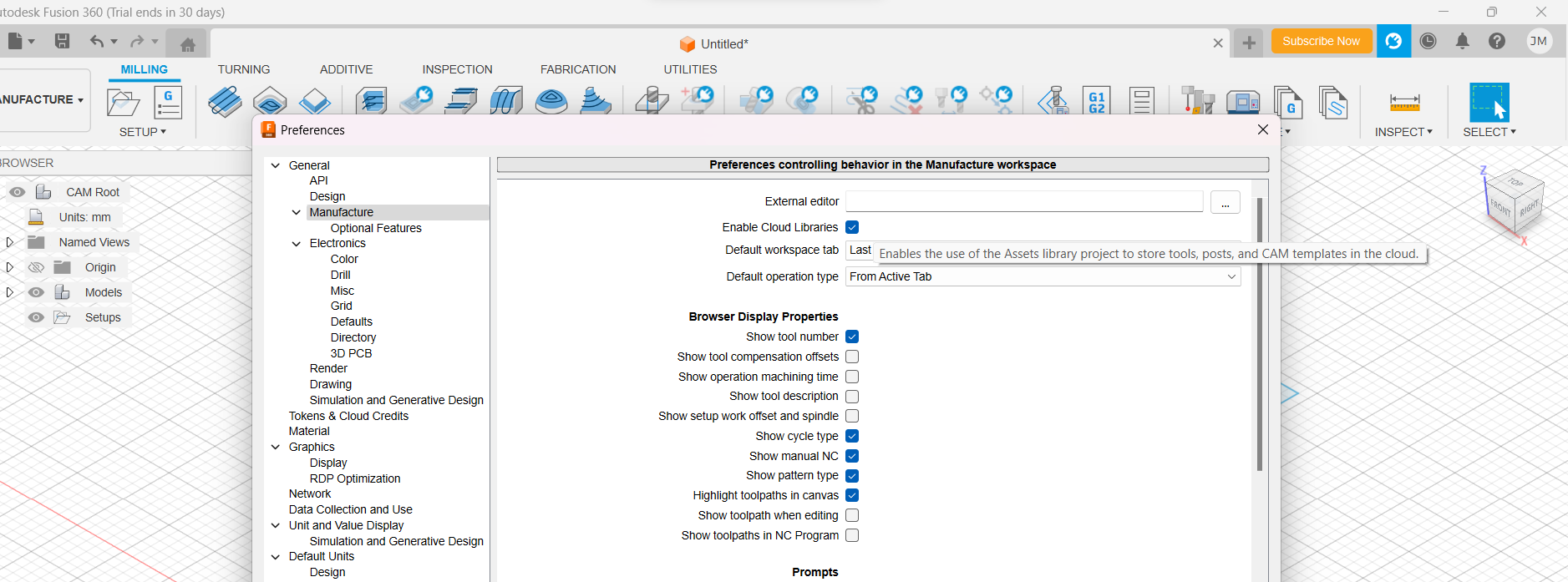Image resolution: width=1568 pixels, height=582 pixels.
Task: Click the Preferences panel vertical scrollbar
Action: [x=1260, y=334]
